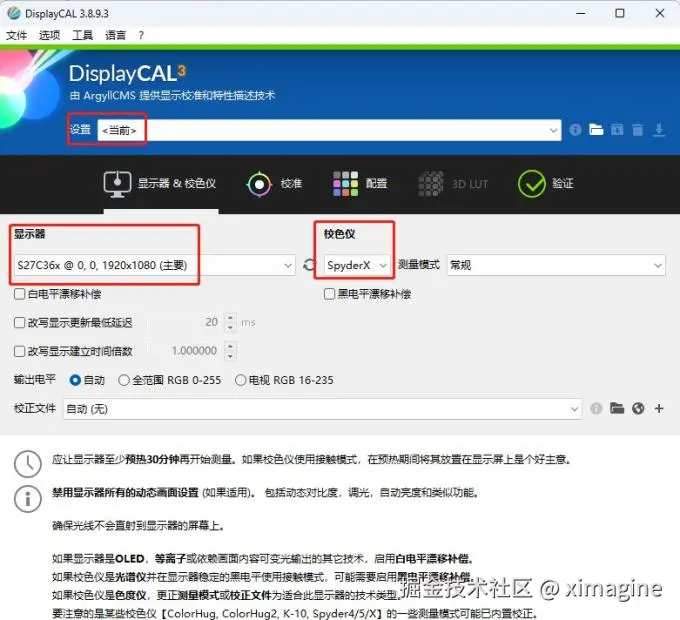Open the 选项 menu
The height and width of the screenshot is (620, 680).
[49, 35]
